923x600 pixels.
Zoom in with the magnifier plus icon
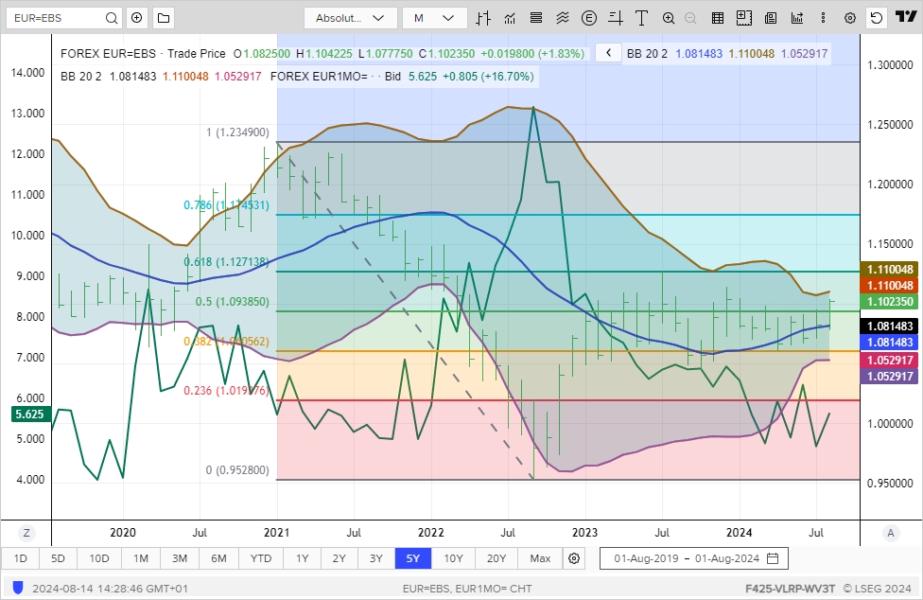click(668, 18)
